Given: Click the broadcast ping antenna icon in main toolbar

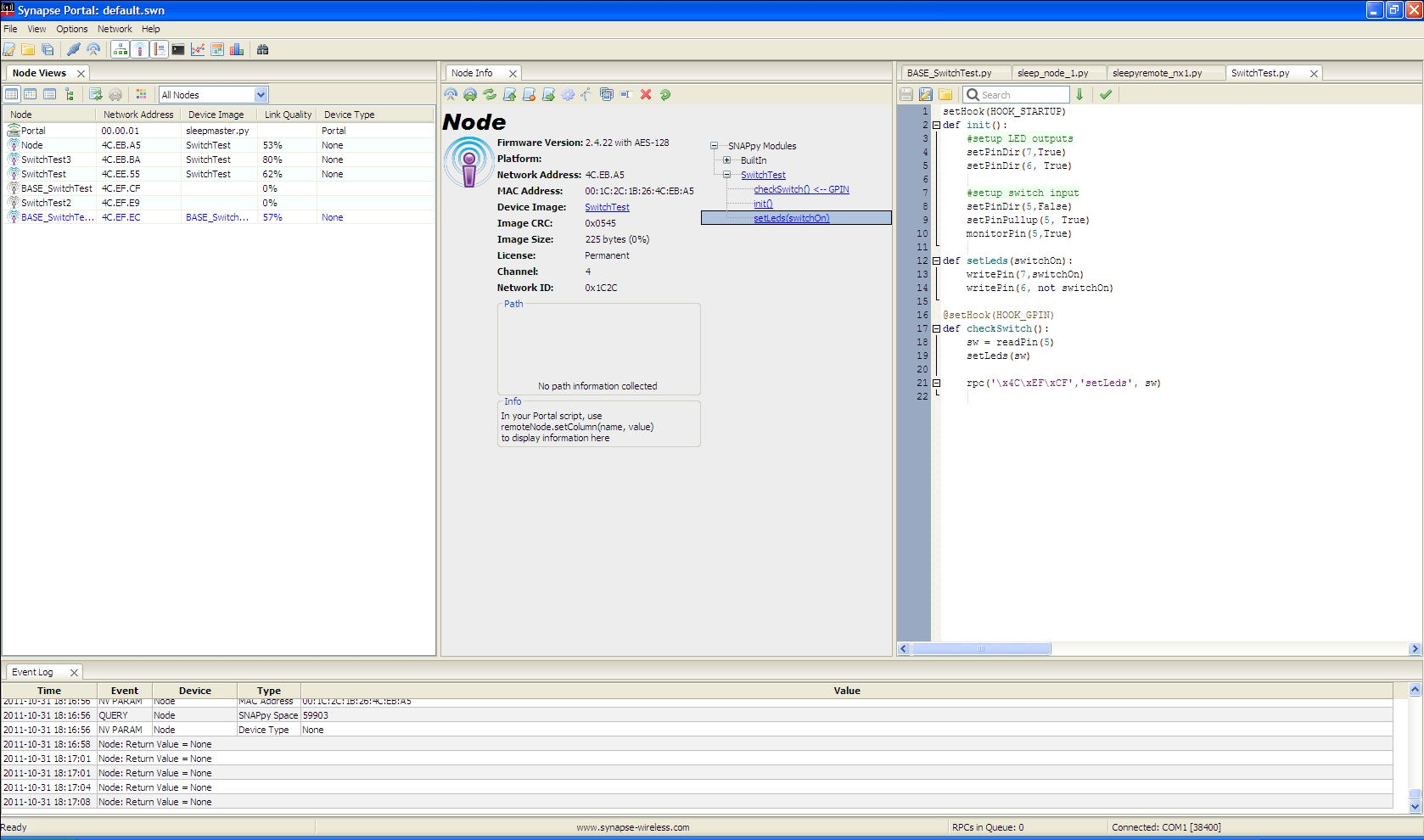Looking at the screenshot, I should (x=93, y=49).
